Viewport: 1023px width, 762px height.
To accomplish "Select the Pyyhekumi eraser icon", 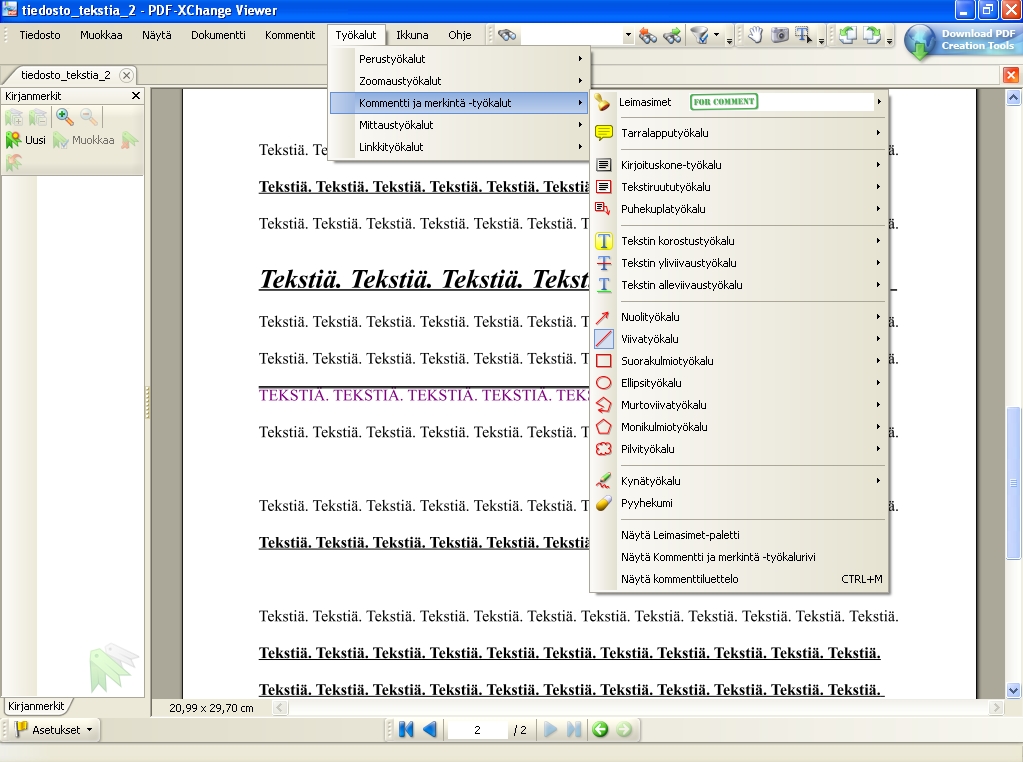I will pyautogui.click(x=604, y=503).
